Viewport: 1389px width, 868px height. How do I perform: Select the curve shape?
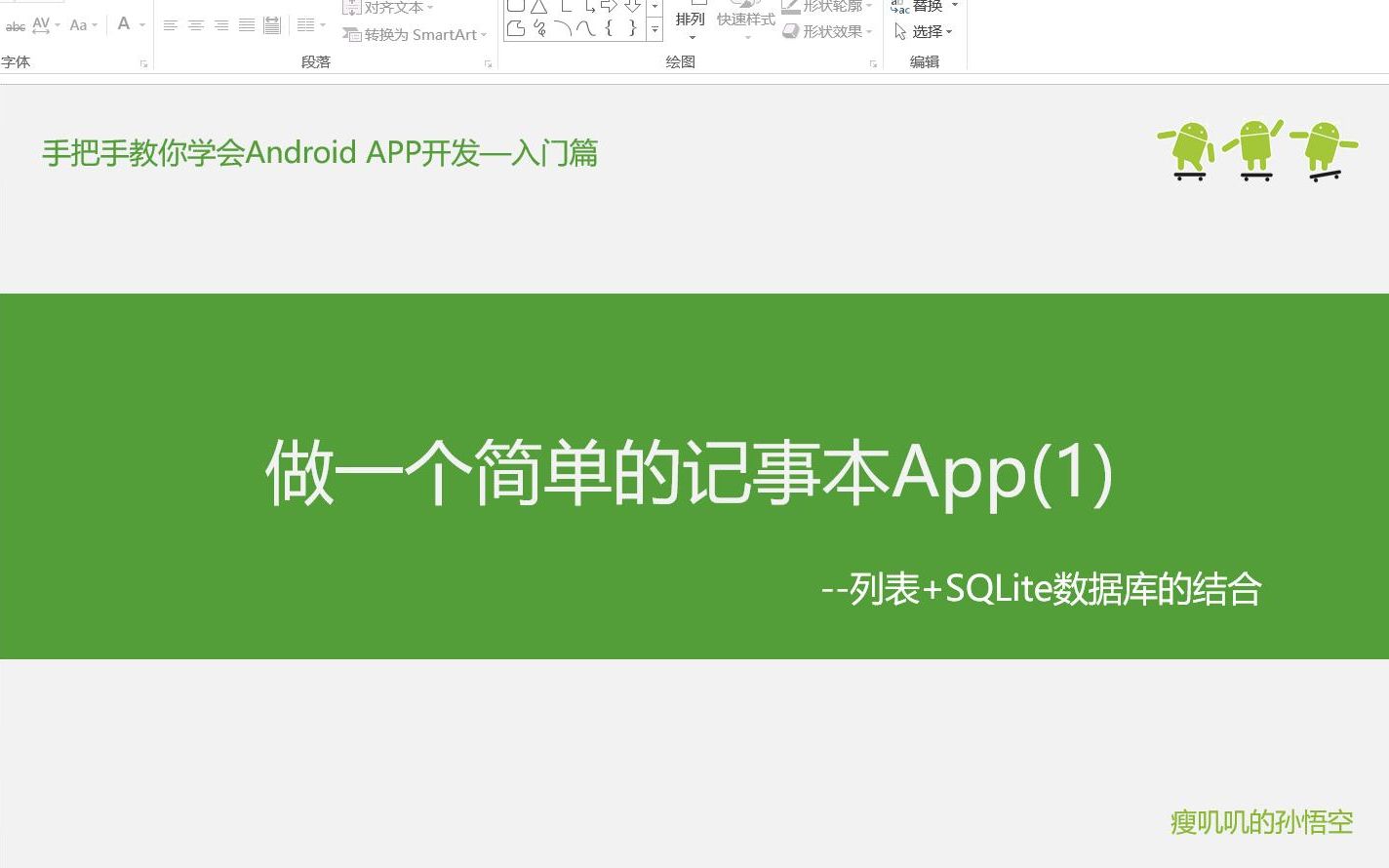(585, 28)
